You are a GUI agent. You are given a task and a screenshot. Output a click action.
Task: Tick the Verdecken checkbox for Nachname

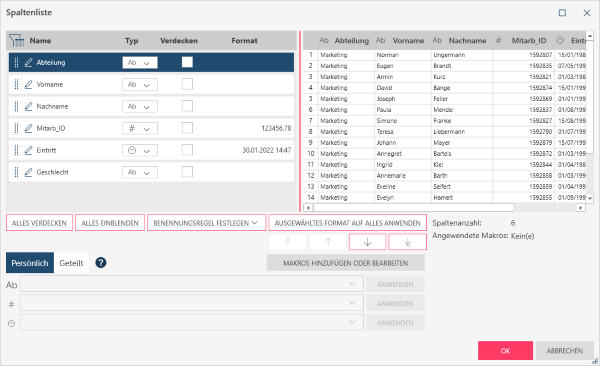(x=187, y=106)
